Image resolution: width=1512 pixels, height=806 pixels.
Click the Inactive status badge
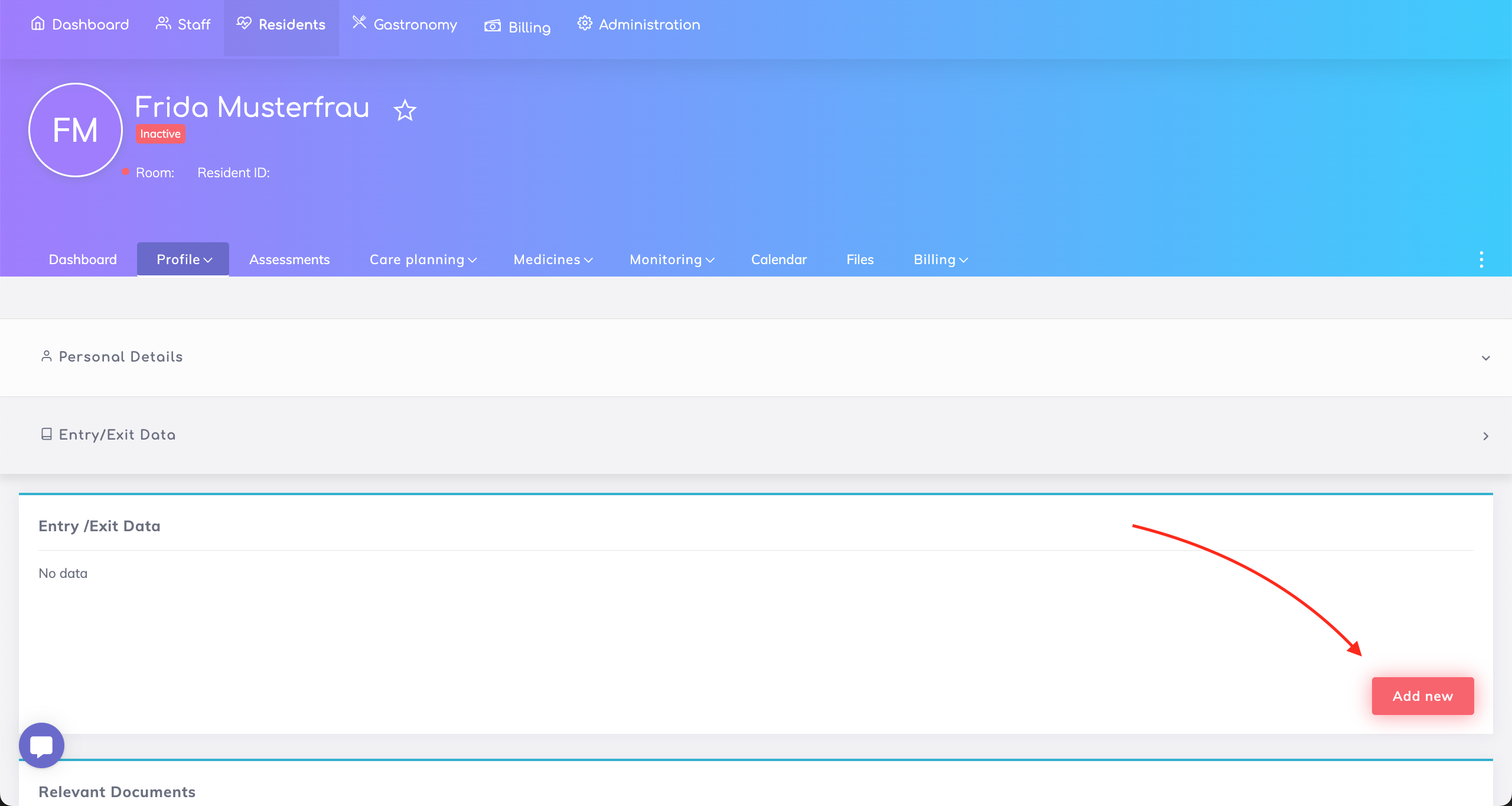160,134
